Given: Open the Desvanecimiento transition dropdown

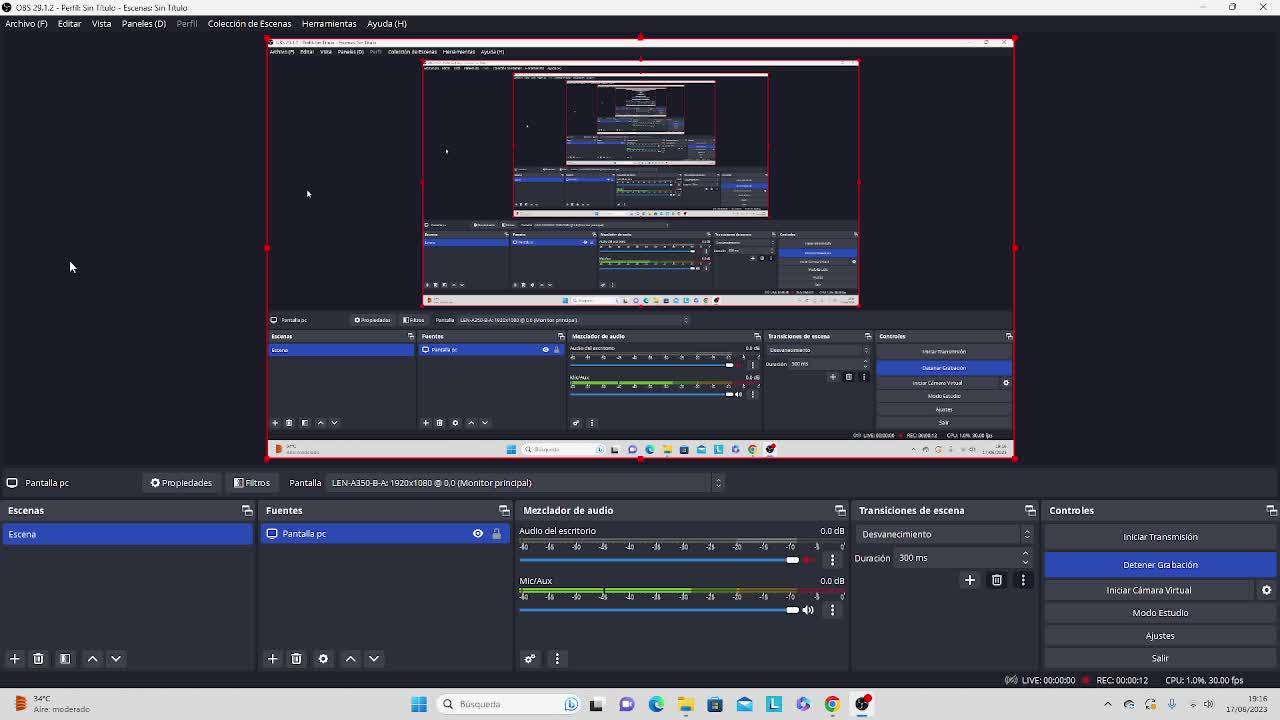Looking at the screenshot, I should [945, 534].
